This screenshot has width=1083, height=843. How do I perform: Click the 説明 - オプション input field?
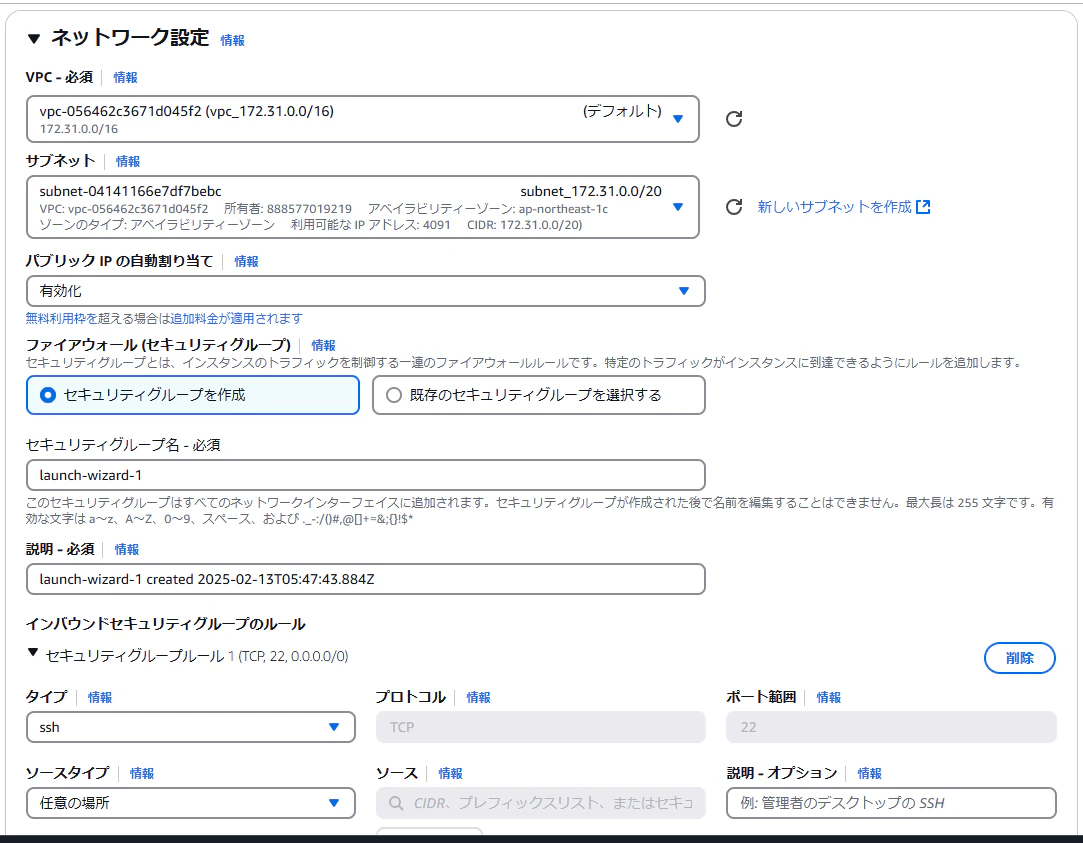pyautogui.click(x=891, y=803)
